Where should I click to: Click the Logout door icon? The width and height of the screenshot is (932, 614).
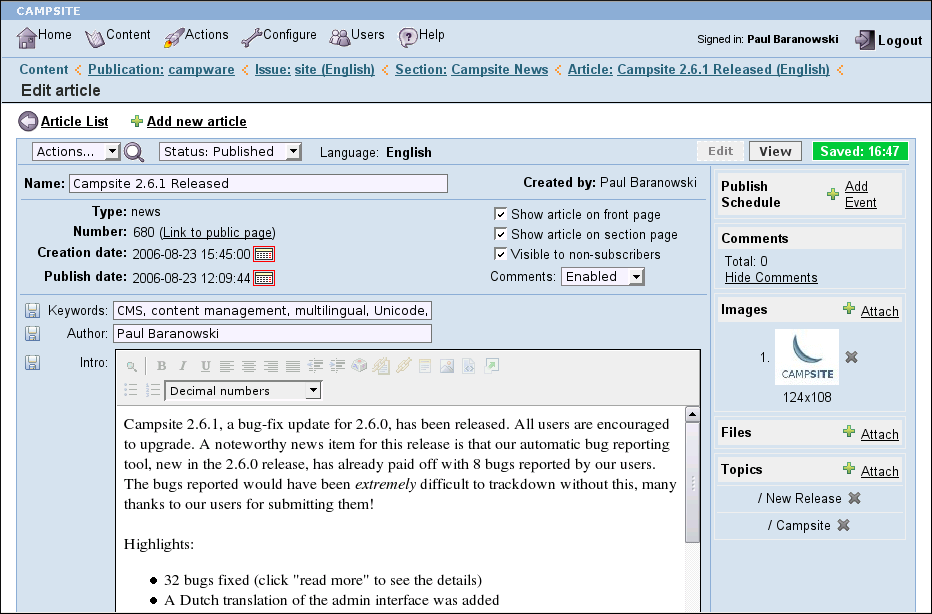coord(865,40)
